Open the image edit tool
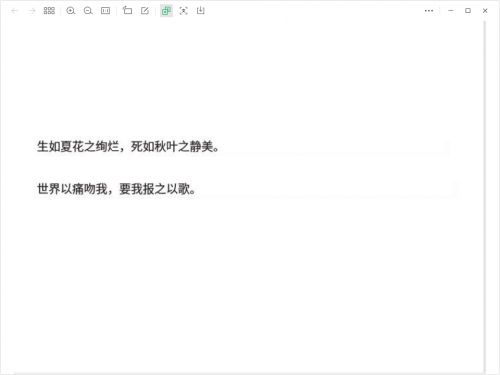This screenshot has height=375, width=500. pos(145,11)
